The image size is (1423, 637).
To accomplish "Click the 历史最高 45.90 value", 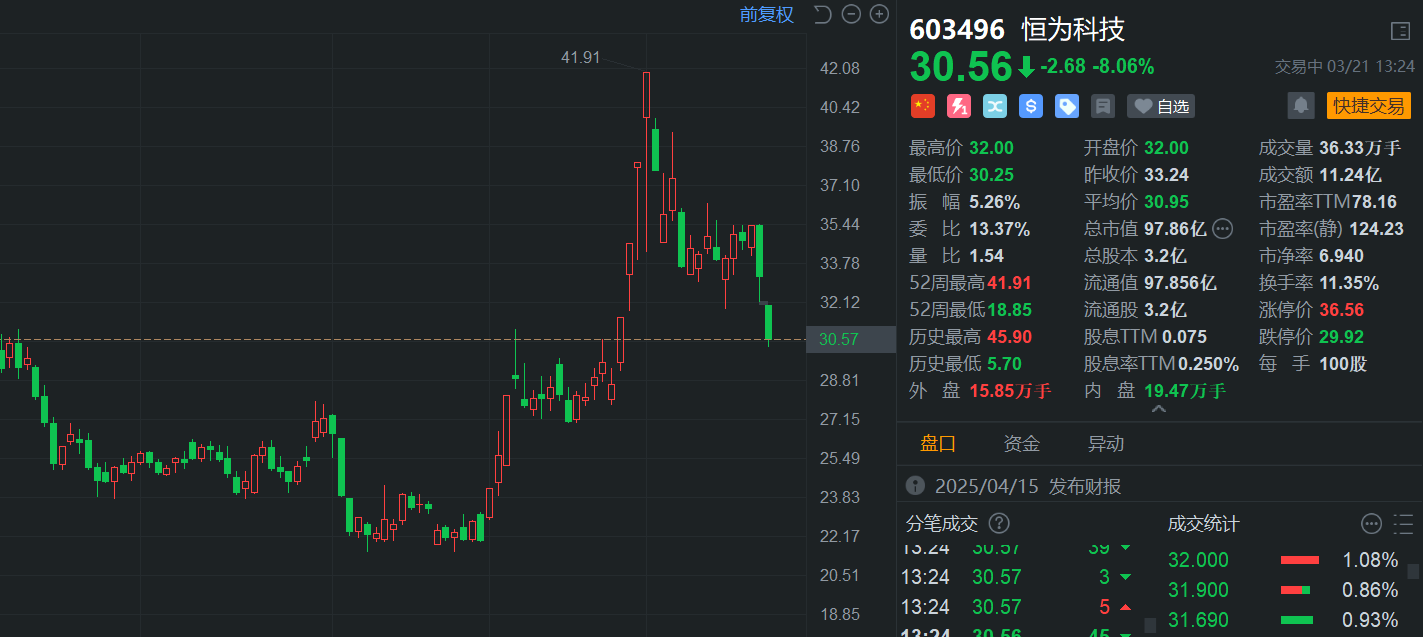I will (1009, 337).
